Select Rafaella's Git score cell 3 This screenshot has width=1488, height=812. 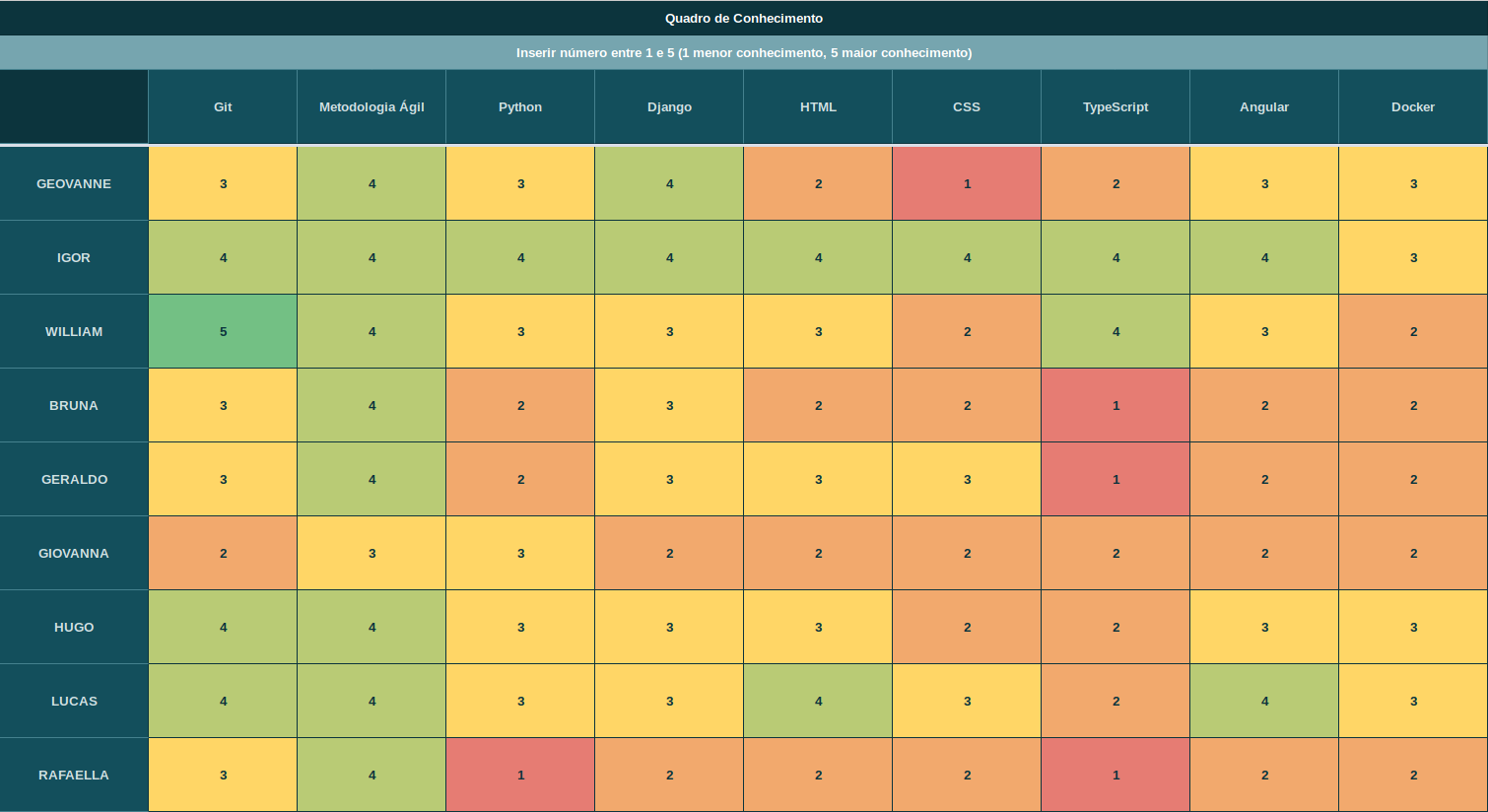pos(223,775)
